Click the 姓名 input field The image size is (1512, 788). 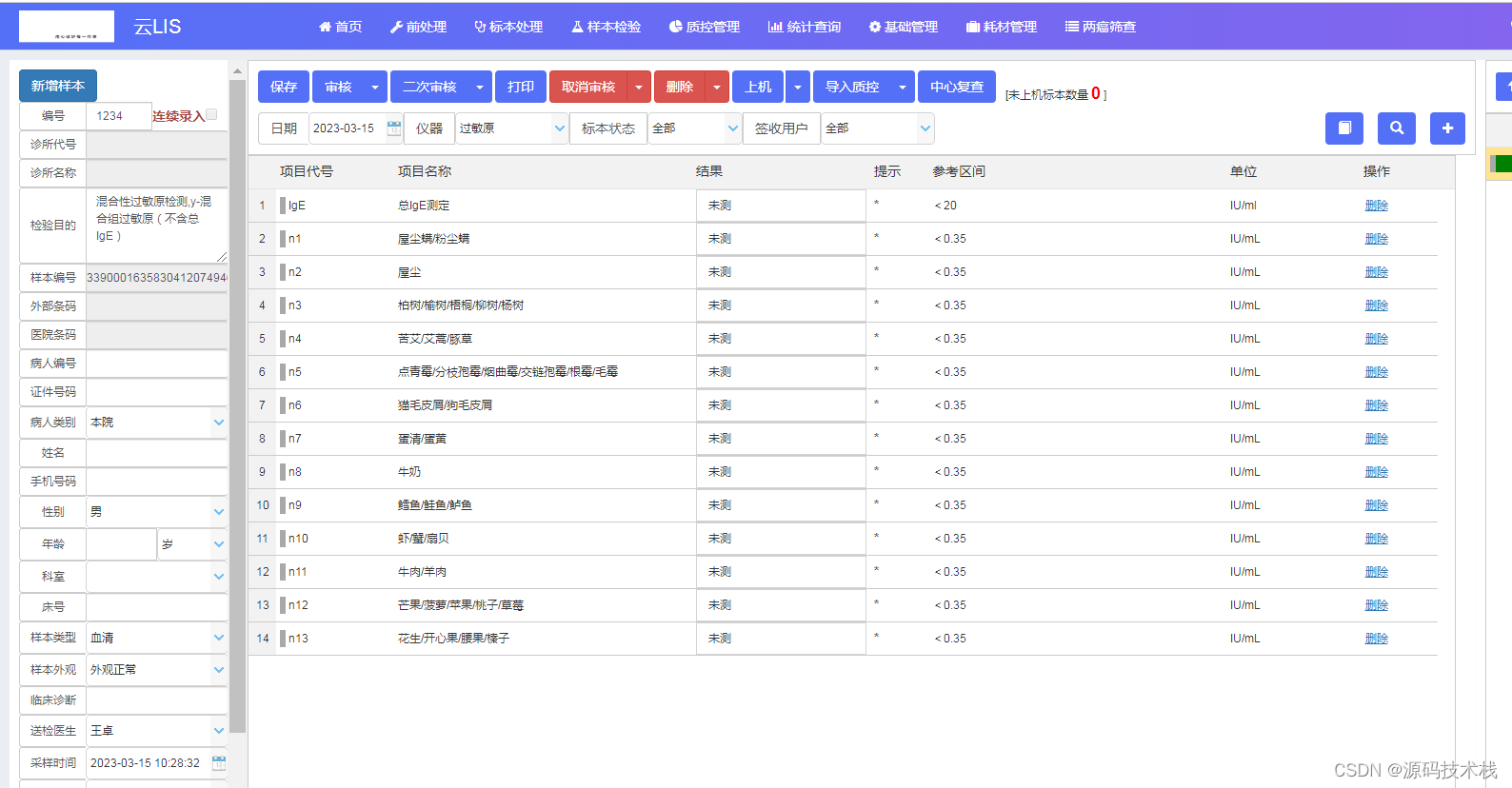(157, 453)
